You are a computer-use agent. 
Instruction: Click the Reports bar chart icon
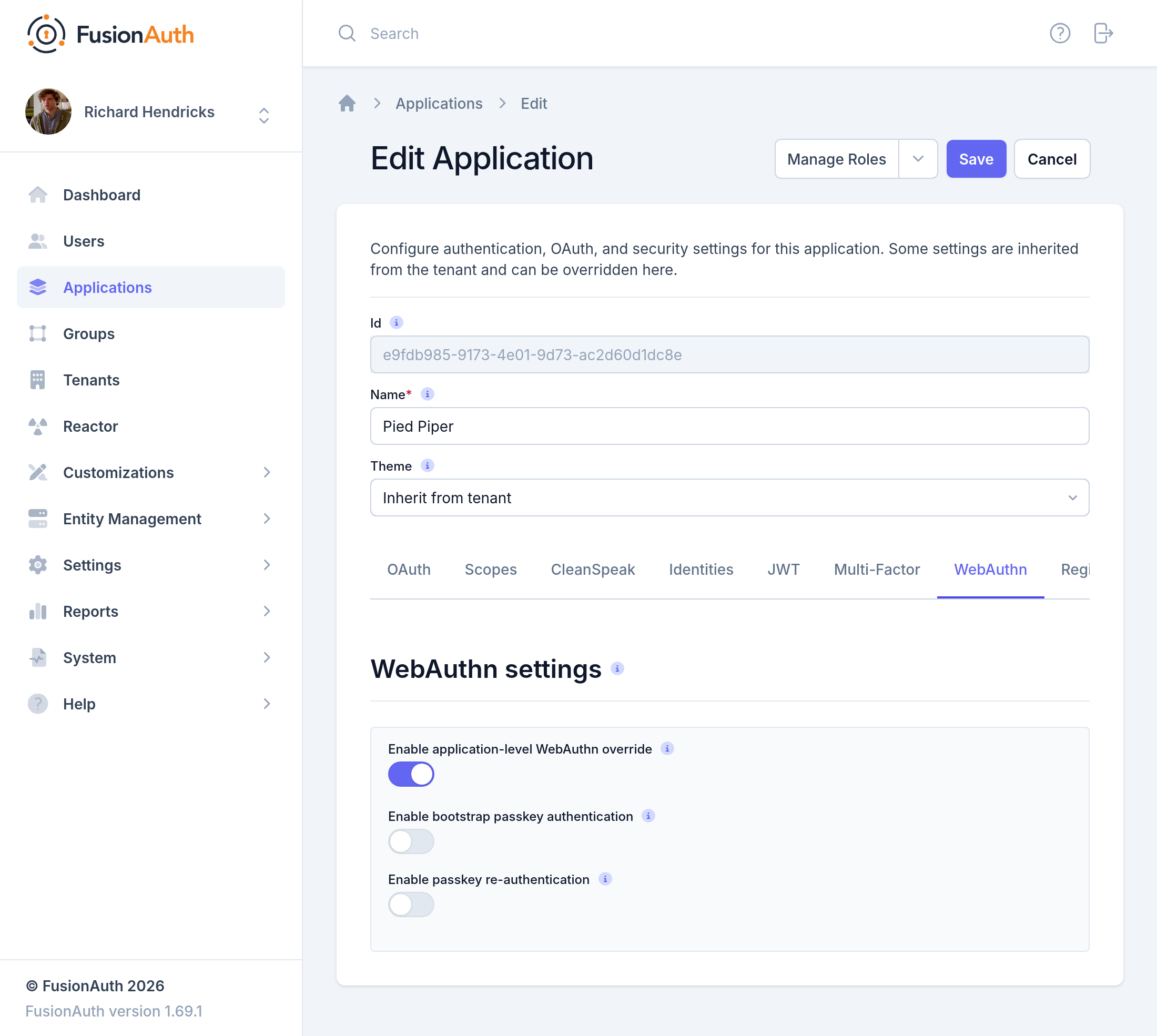[x=37, y=612]
